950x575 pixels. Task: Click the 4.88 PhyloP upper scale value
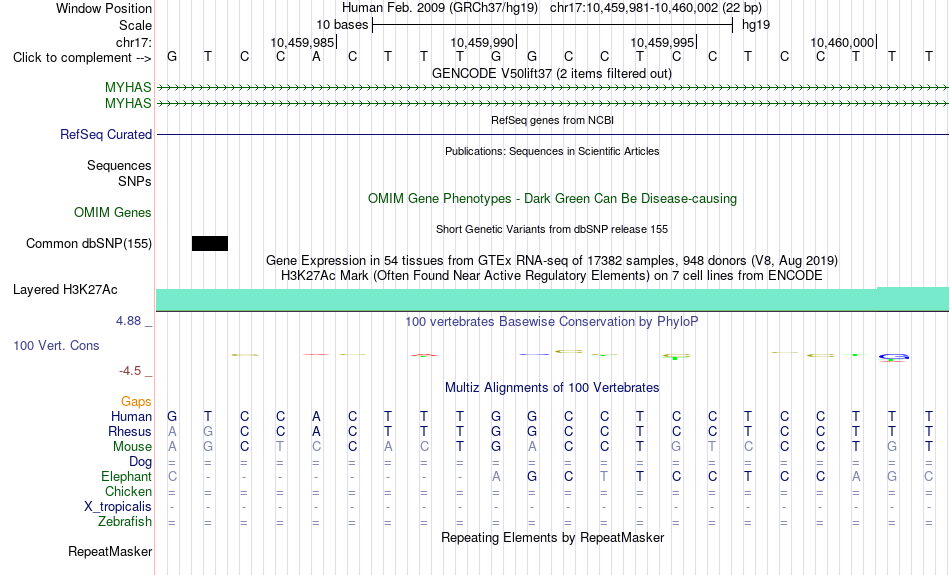128,321
